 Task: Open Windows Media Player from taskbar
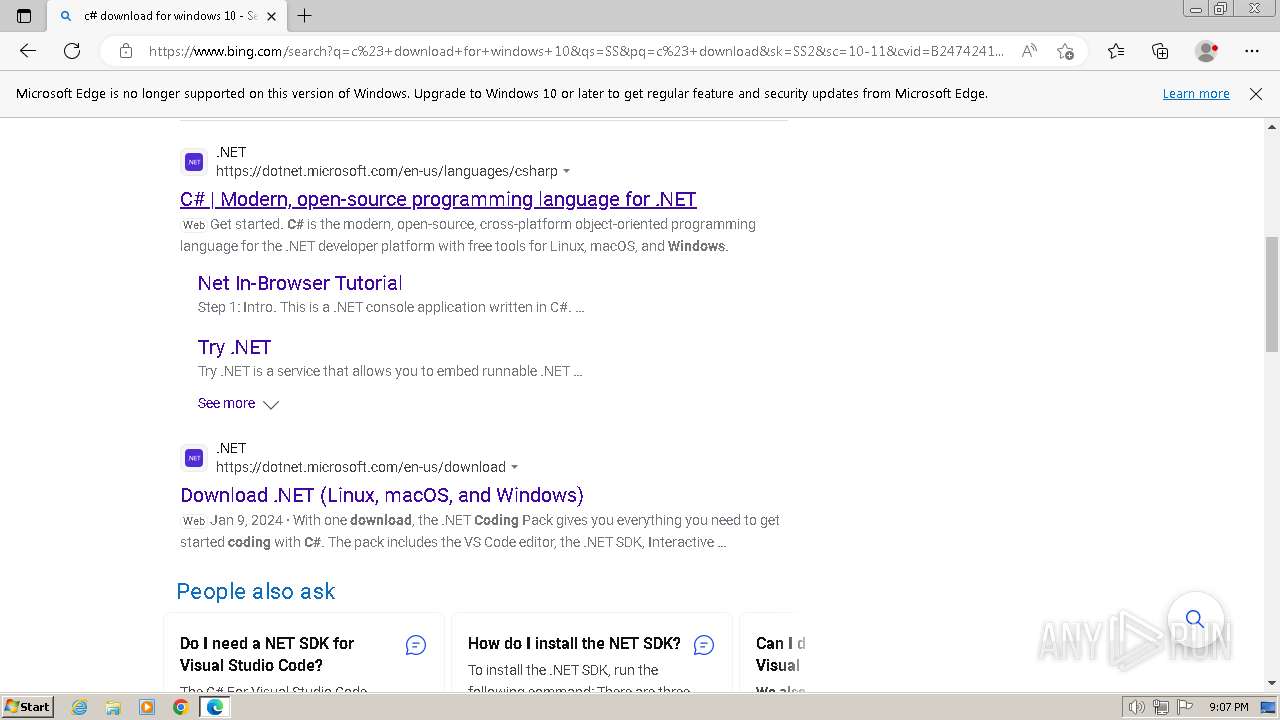147,707
